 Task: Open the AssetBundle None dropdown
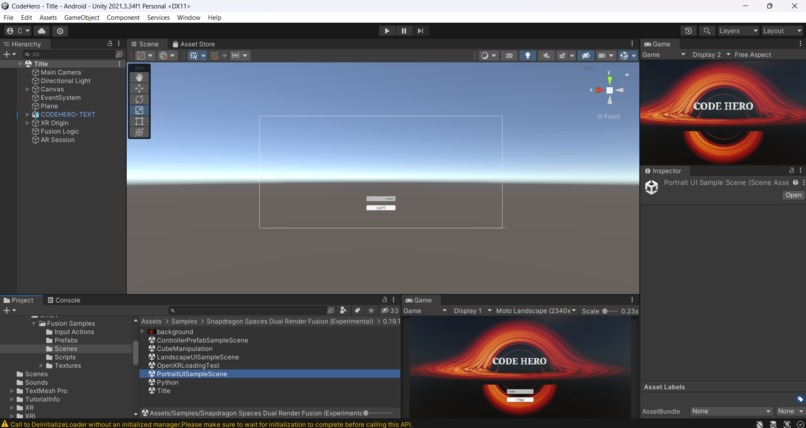tap(730, 411)
